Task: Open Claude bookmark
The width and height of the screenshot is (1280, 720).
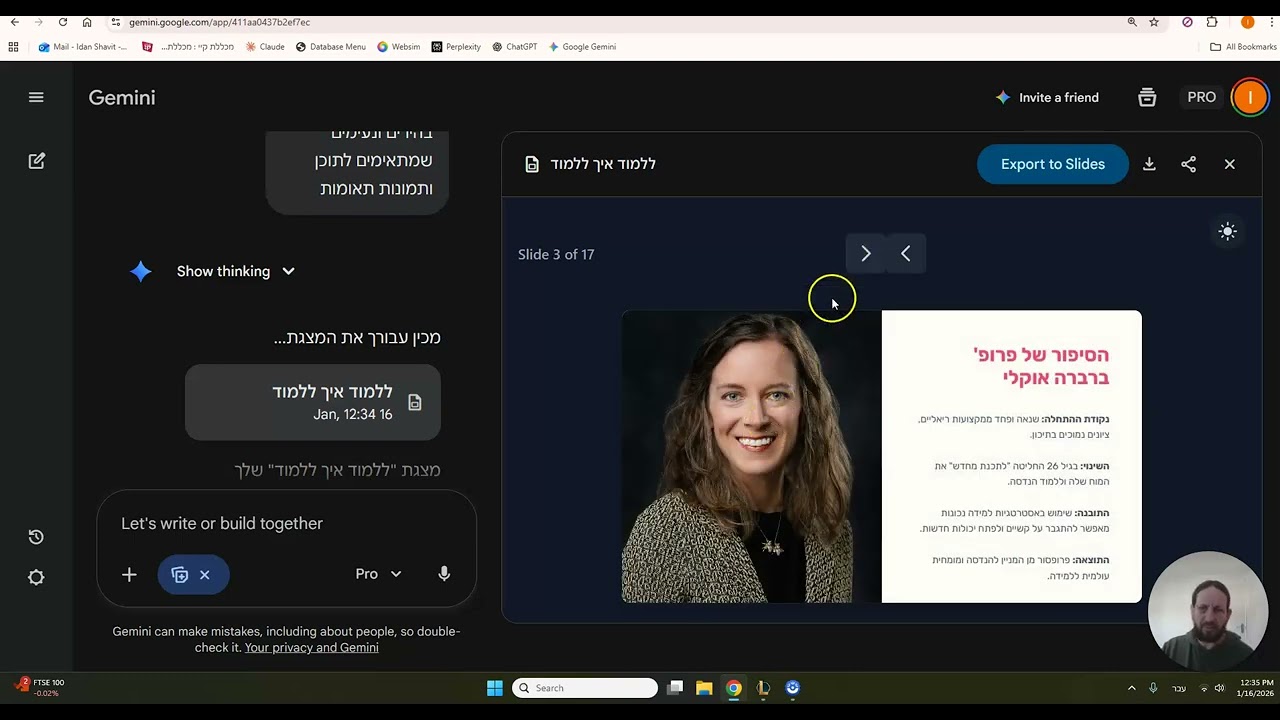Action: point(265,46)
